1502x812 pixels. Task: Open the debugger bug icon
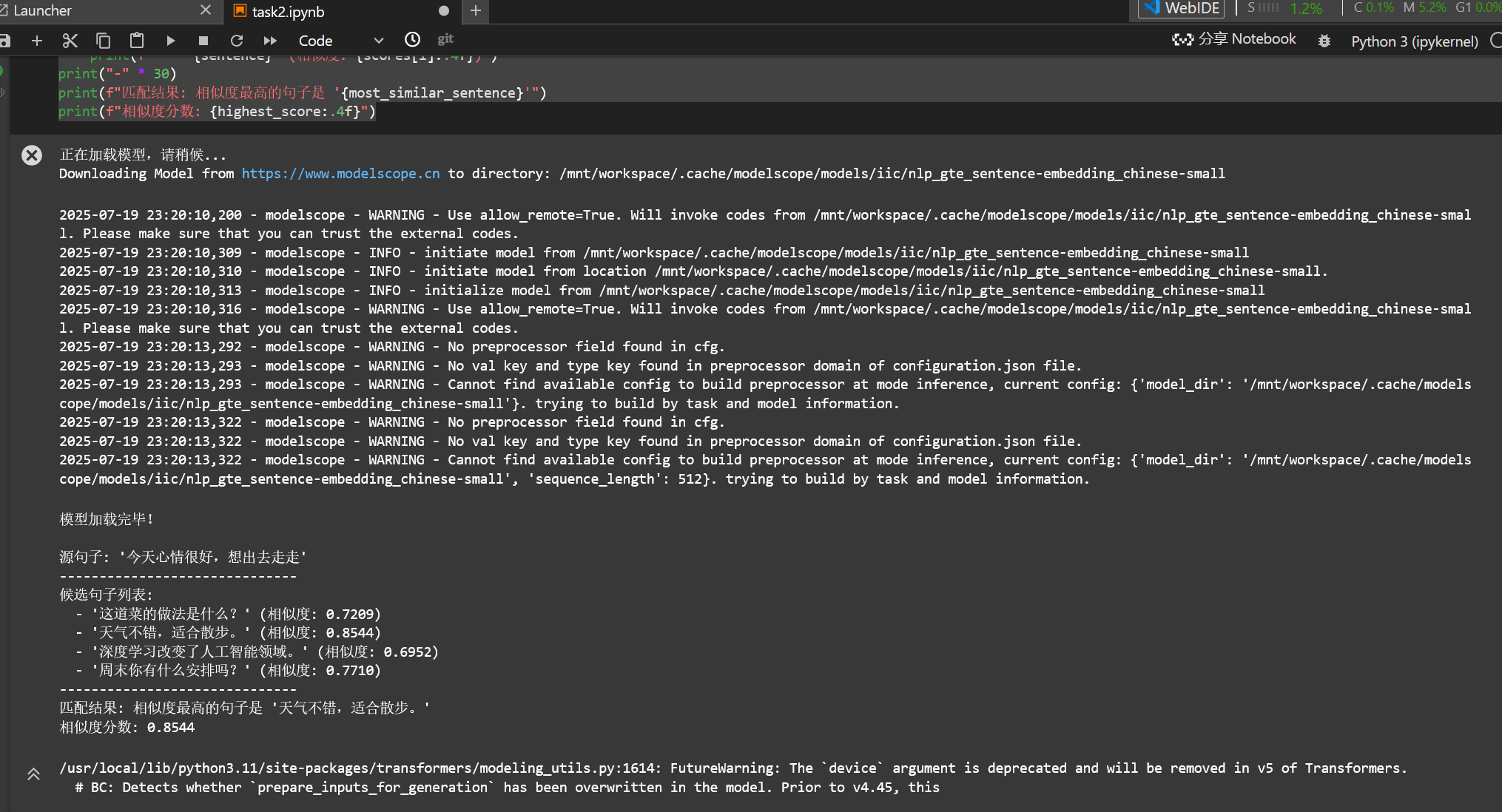[1324, 41]
